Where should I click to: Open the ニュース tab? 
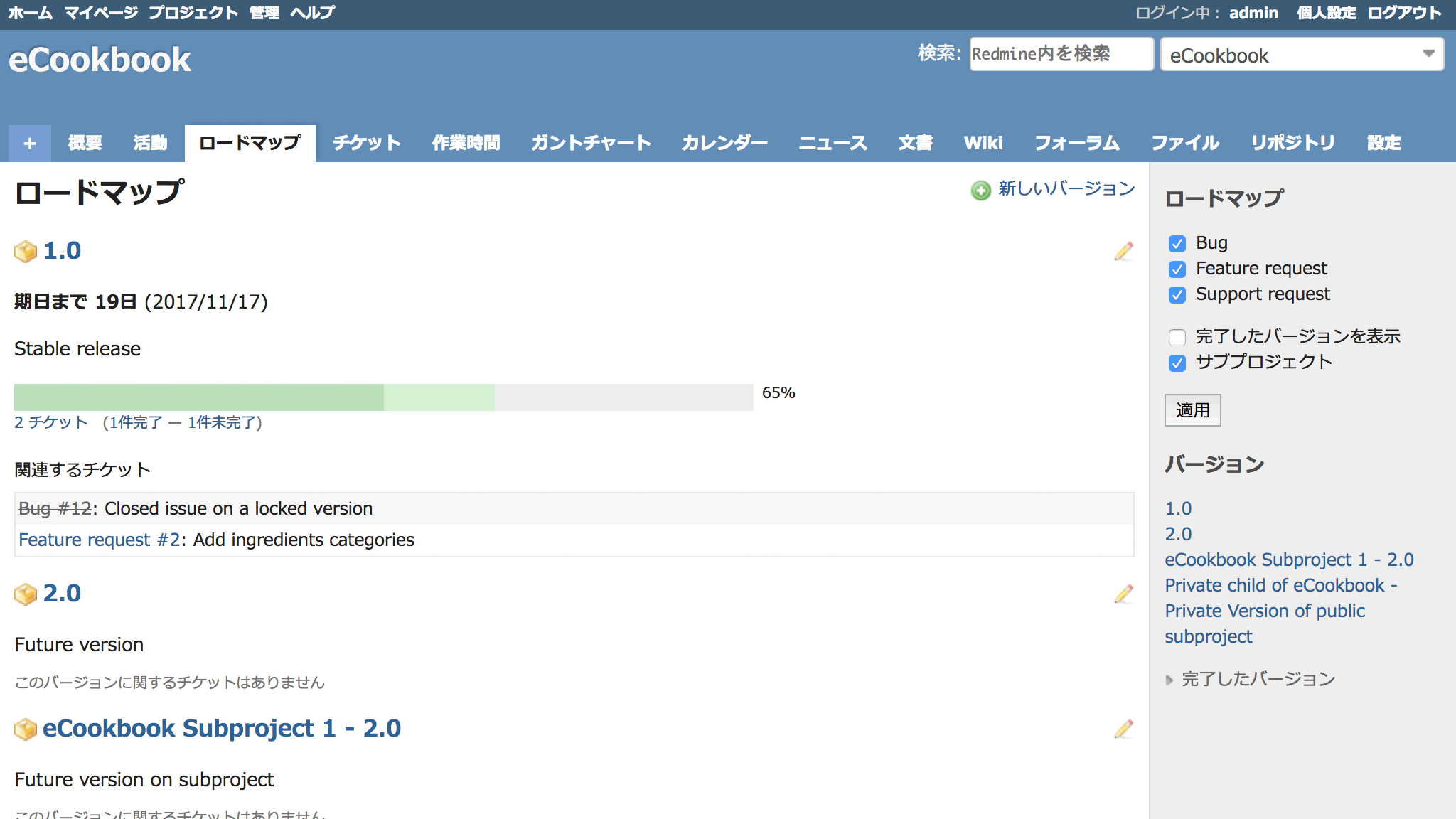tap(833, 143)
